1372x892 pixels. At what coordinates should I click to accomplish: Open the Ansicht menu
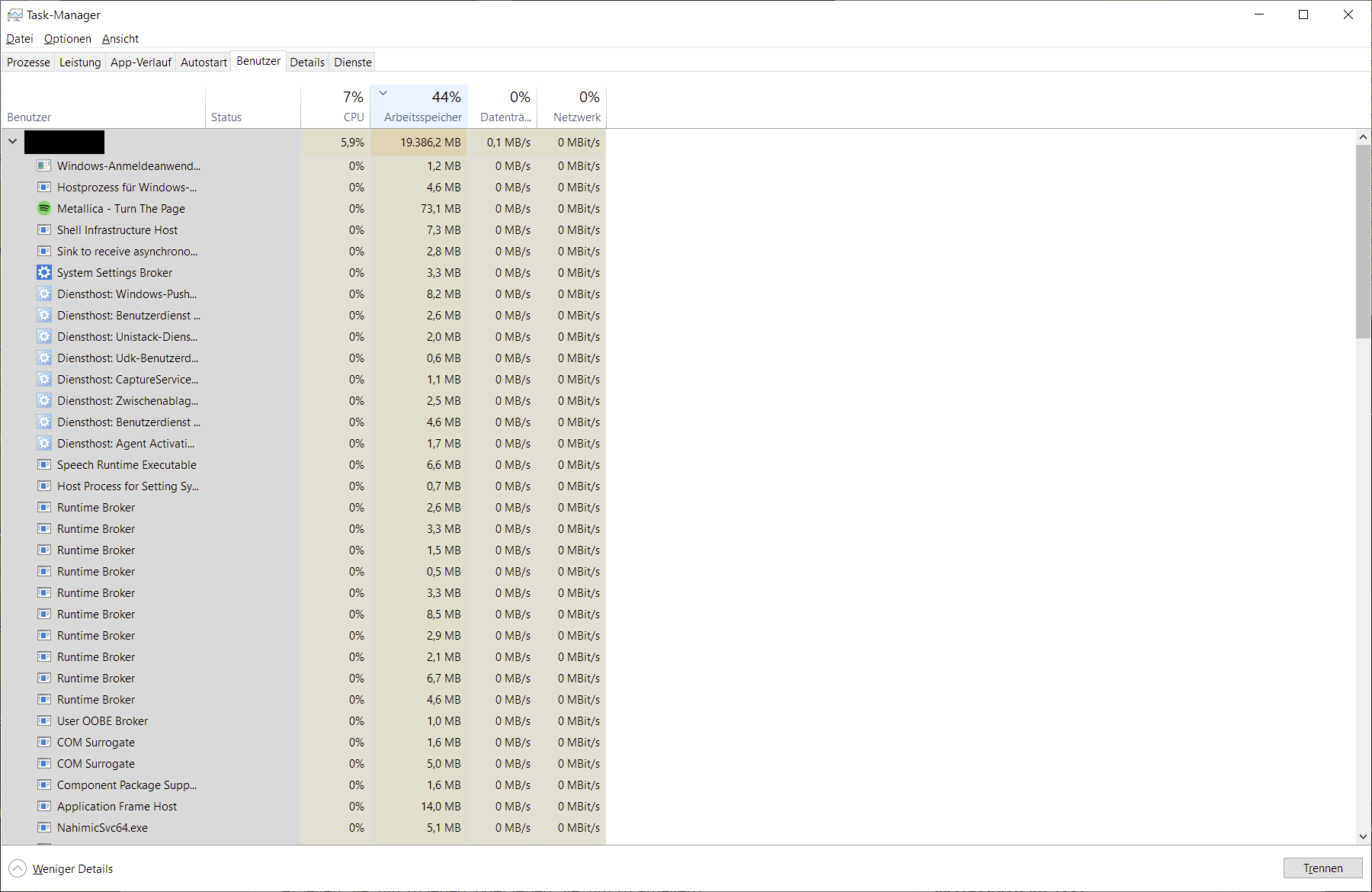120,39
